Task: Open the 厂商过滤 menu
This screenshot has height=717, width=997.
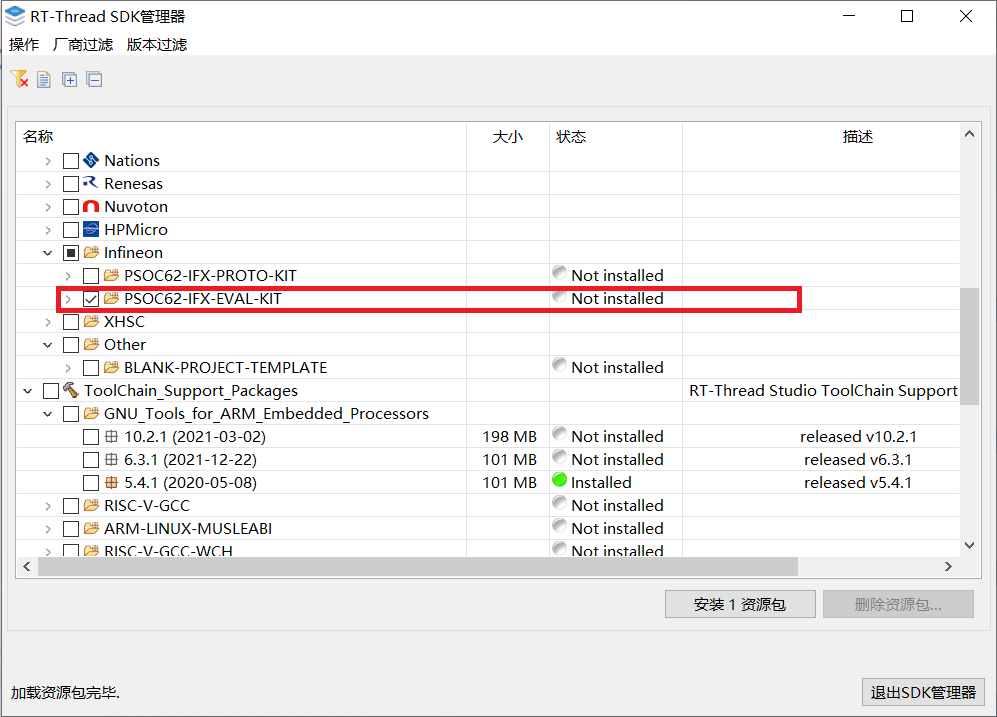Action: [x=83, y=44]
